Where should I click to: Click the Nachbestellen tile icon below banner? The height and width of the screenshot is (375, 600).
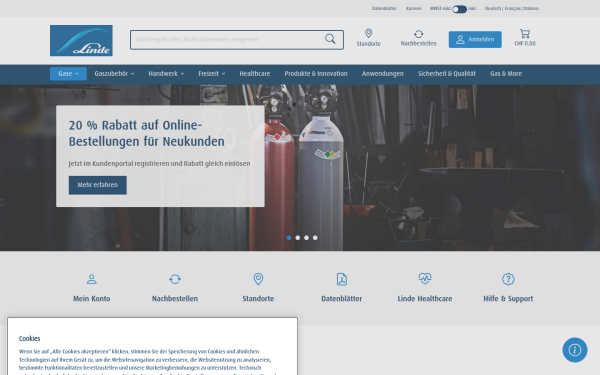pos(175,279)
